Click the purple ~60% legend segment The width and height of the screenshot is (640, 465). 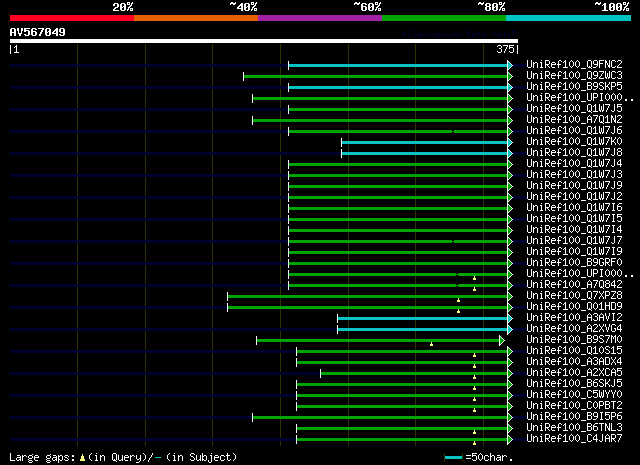320,18
